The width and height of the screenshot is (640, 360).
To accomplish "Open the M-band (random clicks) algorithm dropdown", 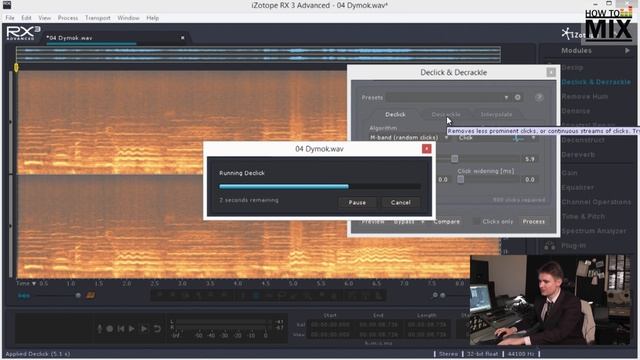I will [x=409, y=138].
